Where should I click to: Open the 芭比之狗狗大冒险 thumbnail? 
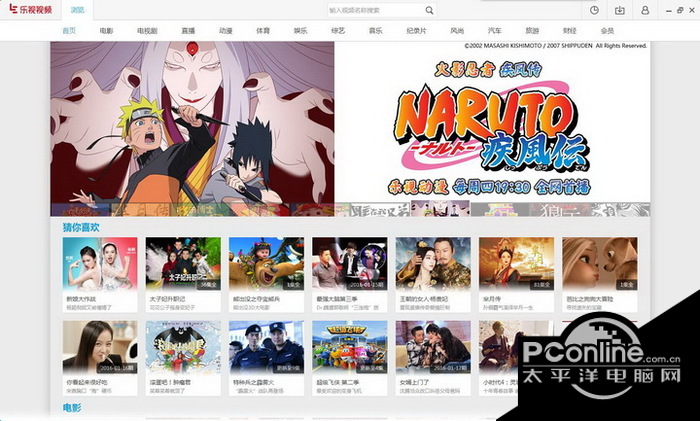coord(600,264)
